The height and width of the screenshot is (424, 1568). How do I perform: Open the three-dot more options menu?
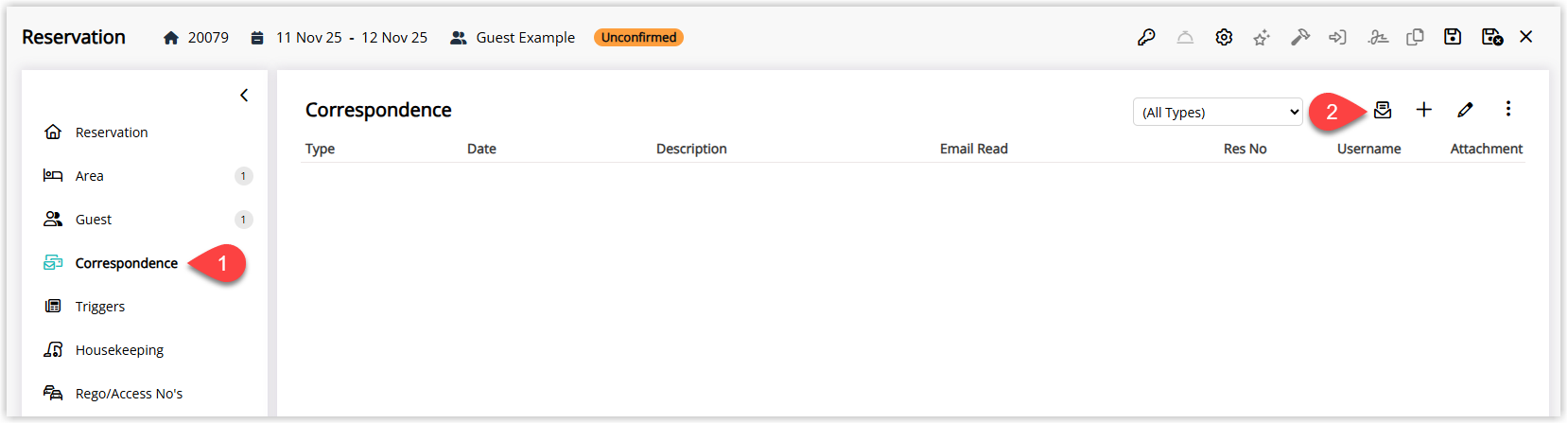click(x=1507, y=109)
